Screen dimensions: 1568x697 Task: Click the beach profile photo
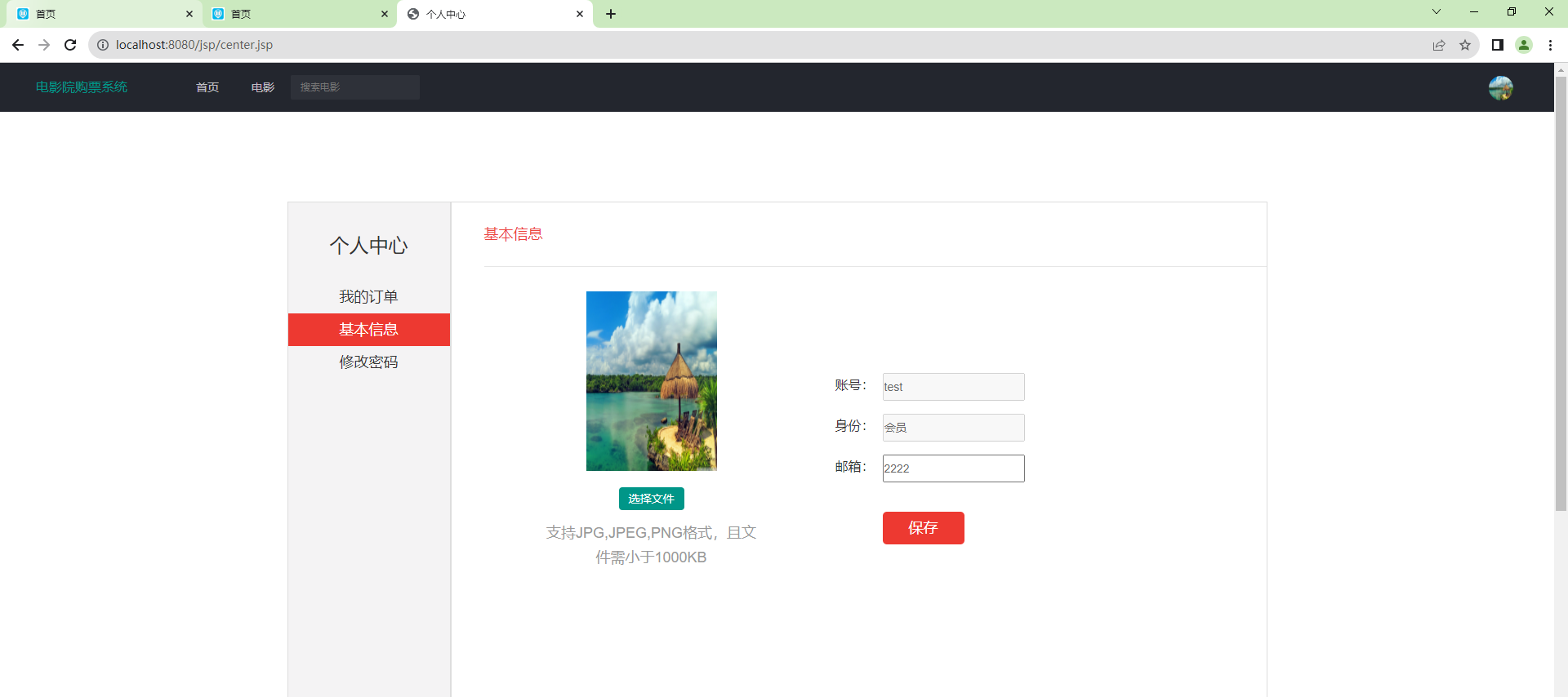[652, 381]
